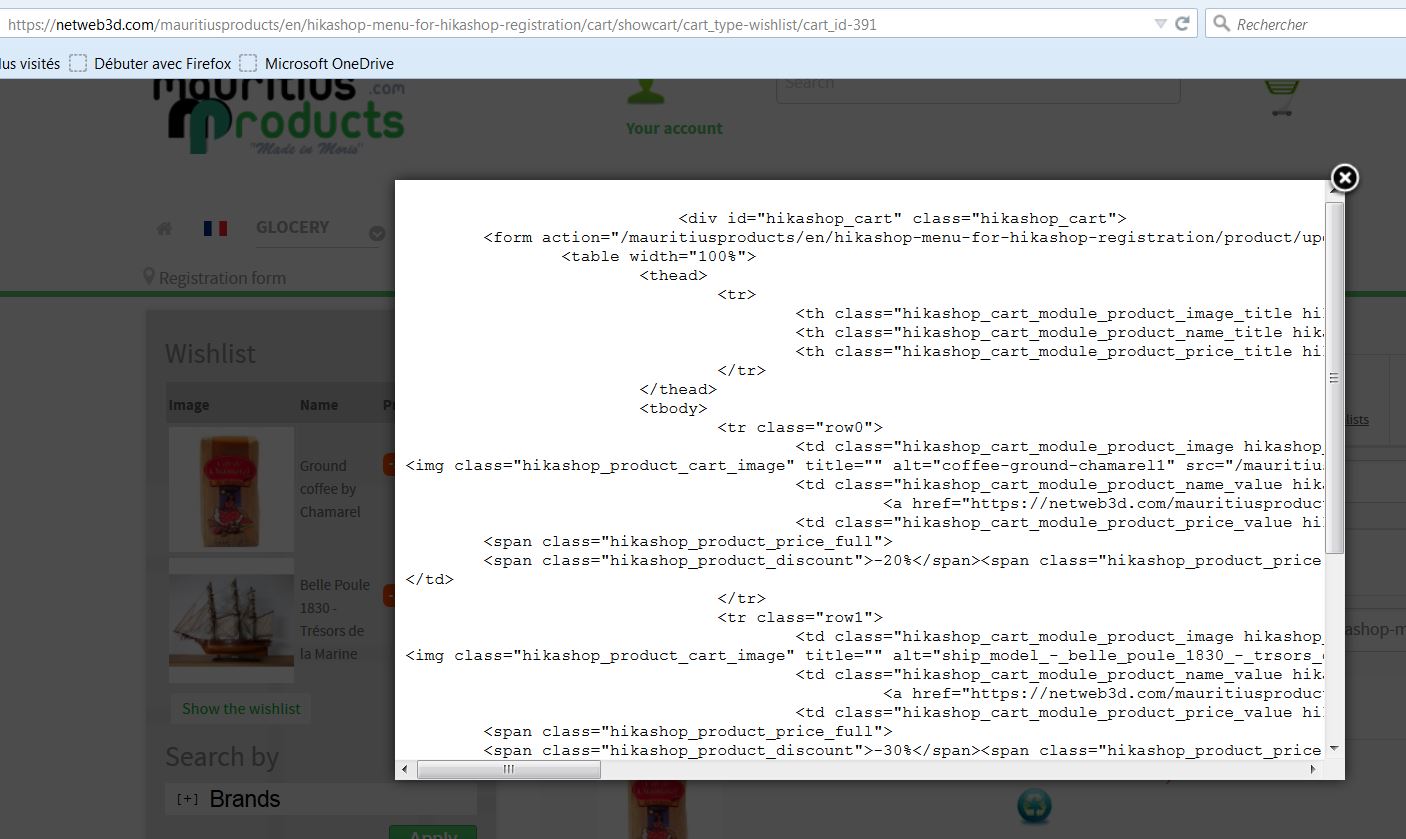Click the -30% discount span code line
Viewport: 1406px width, 839px height.
point(904,750)
